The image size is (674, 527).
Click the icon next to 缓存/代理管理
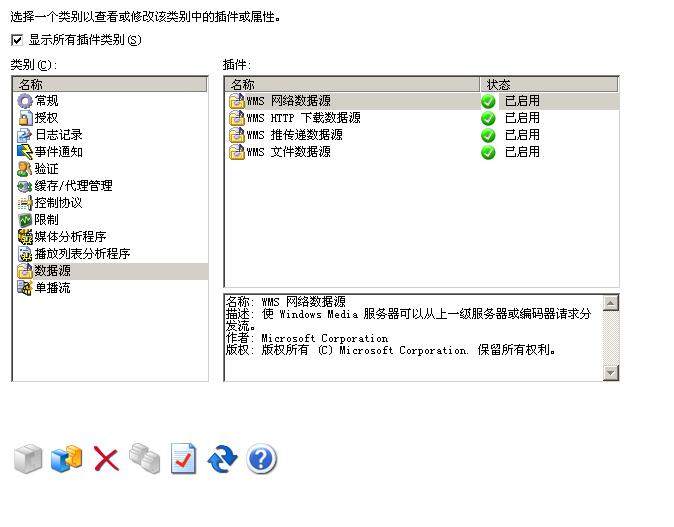tap(25, 186)
